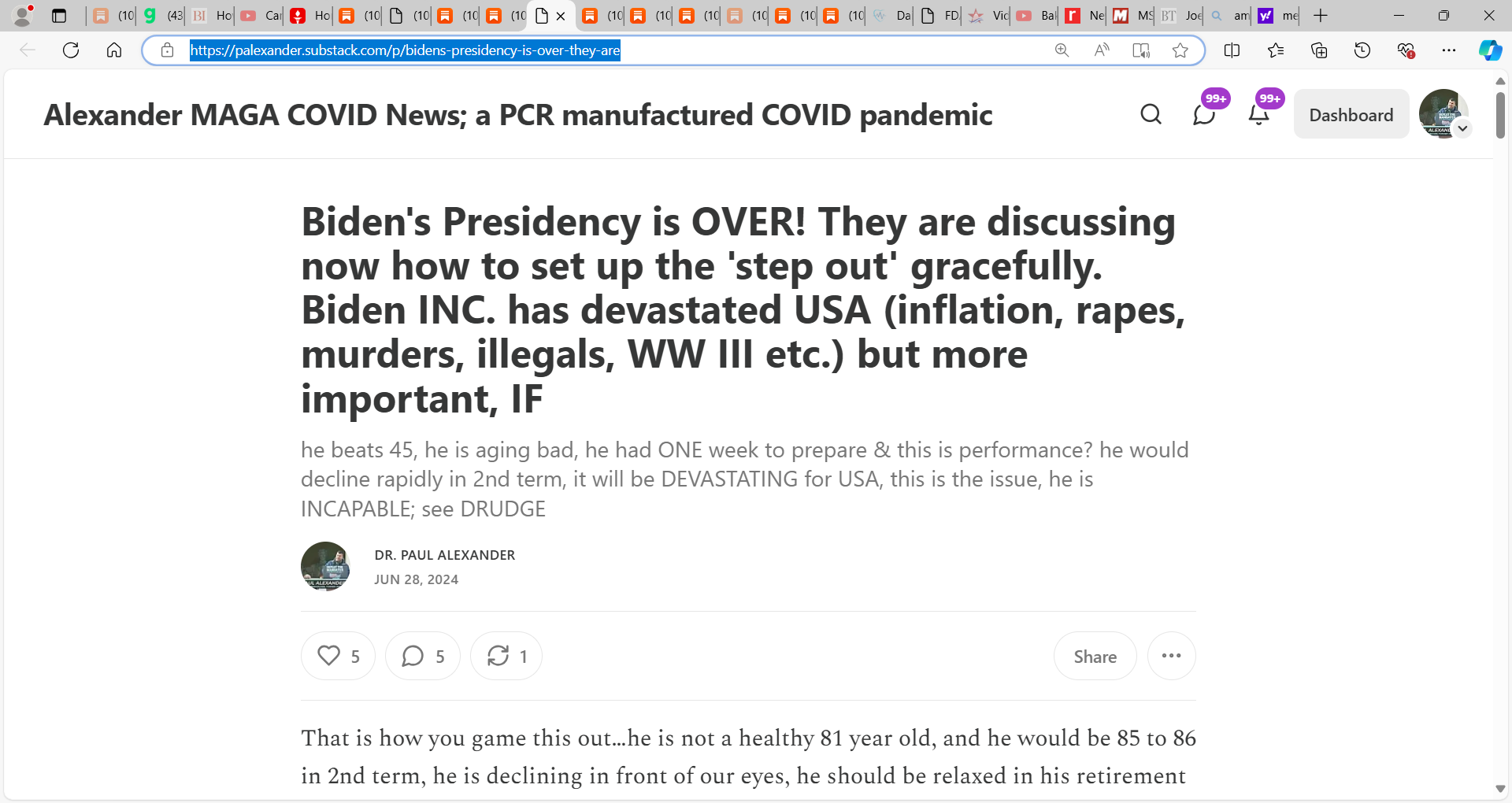1512x803 pixels.
Task: Open the Substack search icon
Action: pos(1151,115)
